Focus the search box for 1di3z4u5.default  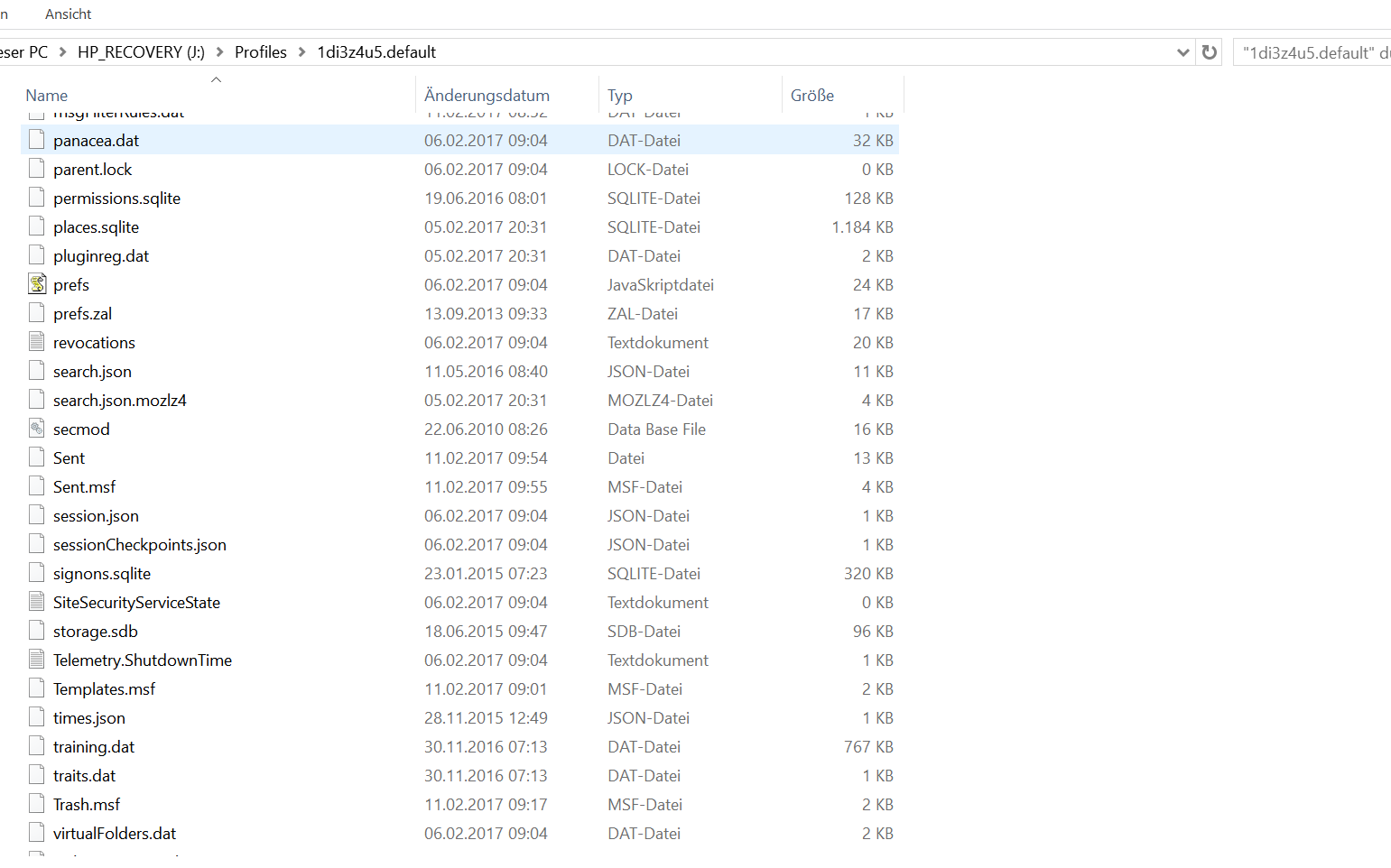[1312, 52]
